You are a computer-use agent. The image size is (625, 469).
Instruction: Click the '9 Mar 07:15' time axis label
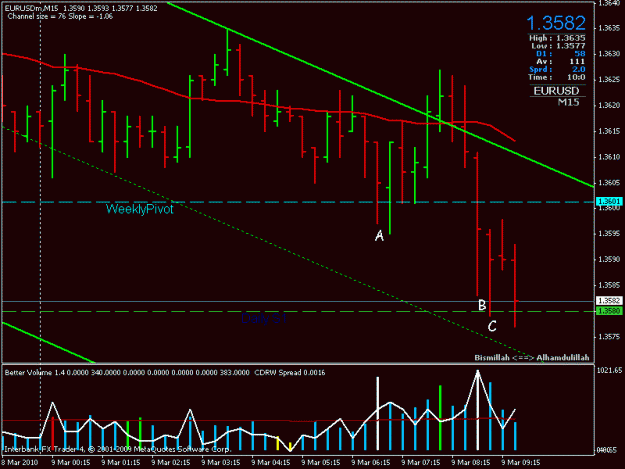tap(421, 463)
